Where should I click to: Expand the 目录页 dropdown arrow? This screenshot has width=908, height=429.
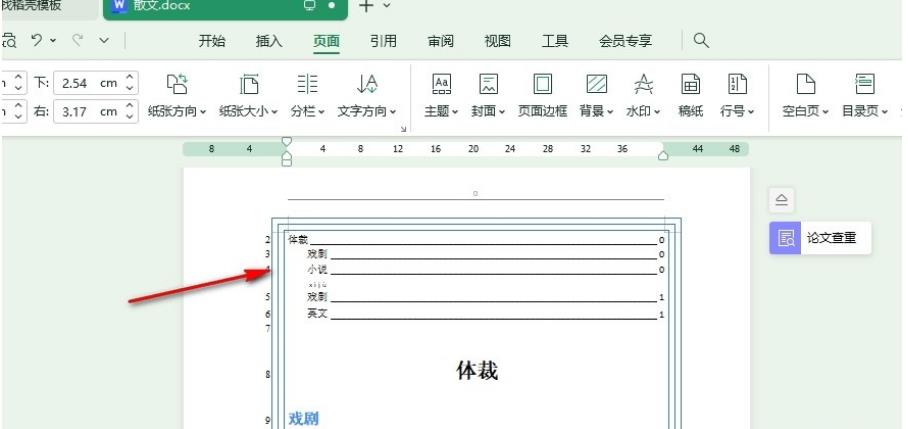884,112
